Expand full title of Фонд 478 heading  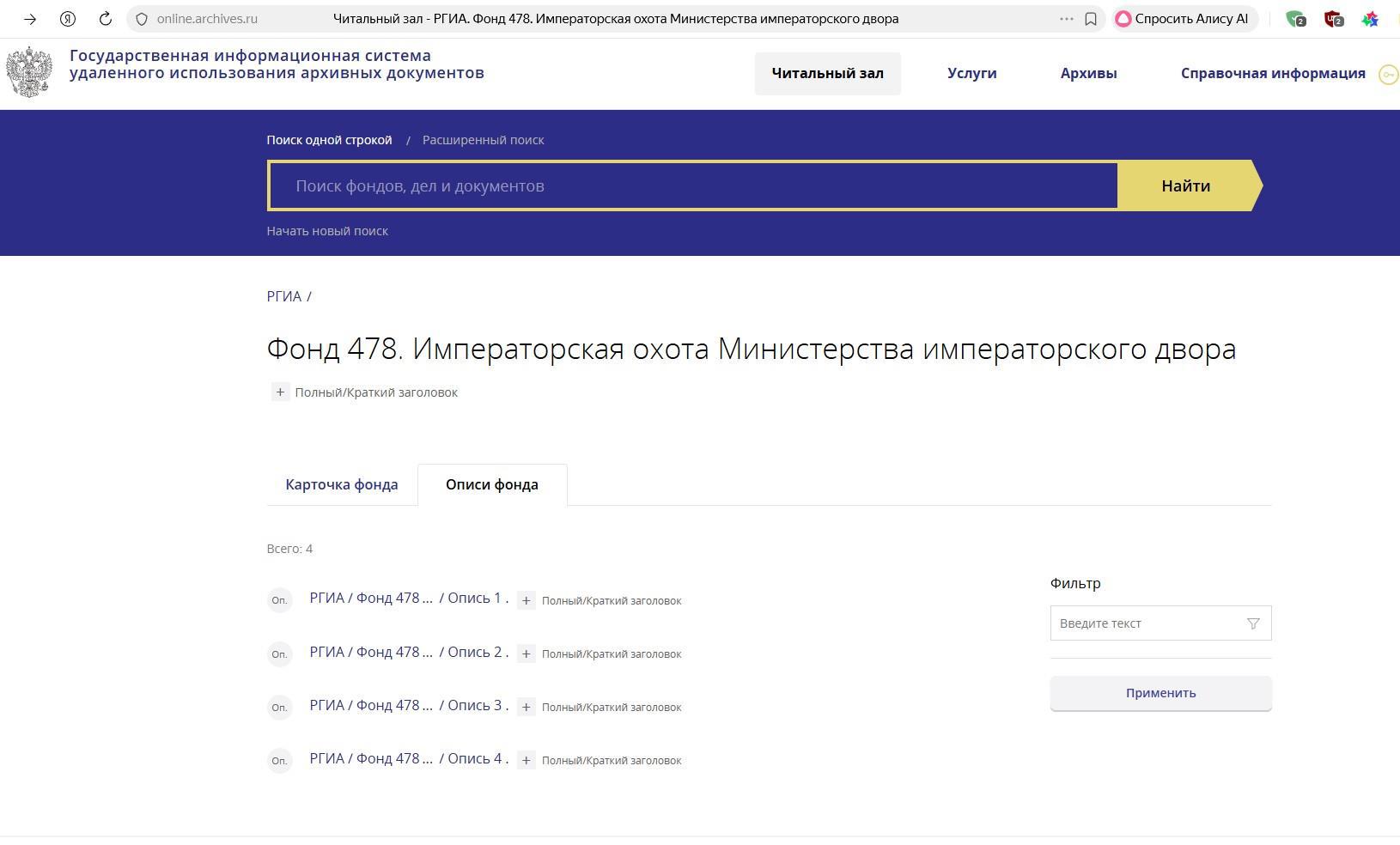pyautogui.click(x=280, y=392)
